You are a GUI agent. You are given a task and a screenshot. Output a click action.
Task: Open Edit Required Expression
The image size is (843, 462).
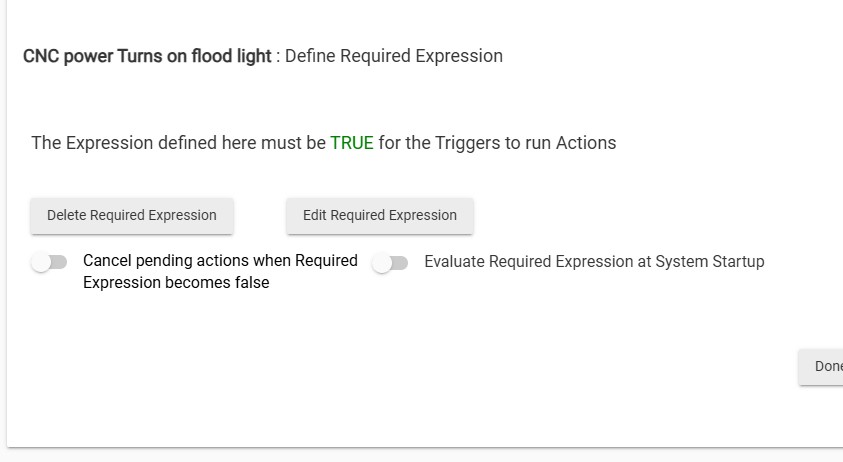click(380, 215)
